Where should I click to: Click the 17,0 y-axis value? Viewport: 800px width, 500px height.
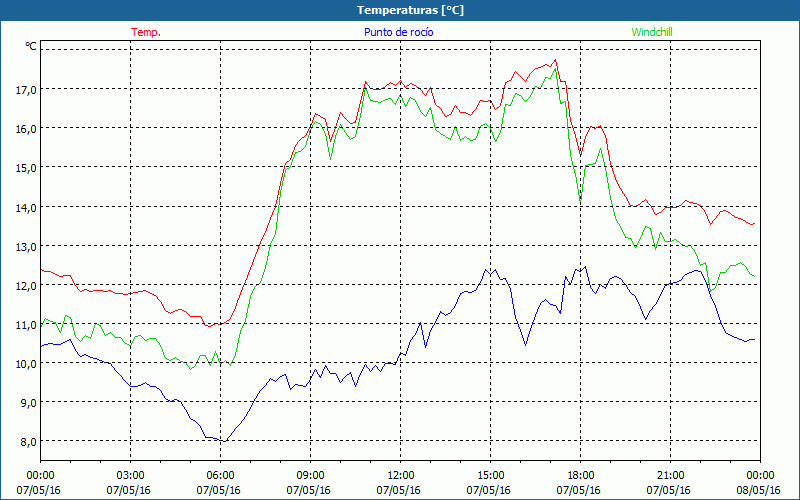tap(27, 89)
